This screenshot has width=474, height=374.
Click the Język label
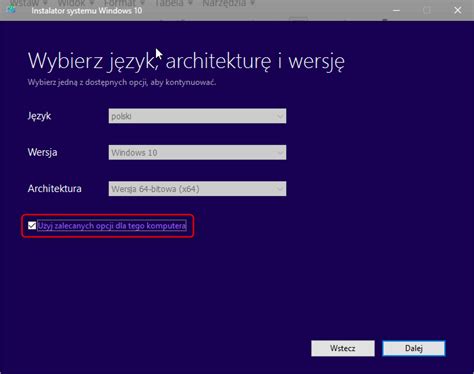tap(39, 116)
